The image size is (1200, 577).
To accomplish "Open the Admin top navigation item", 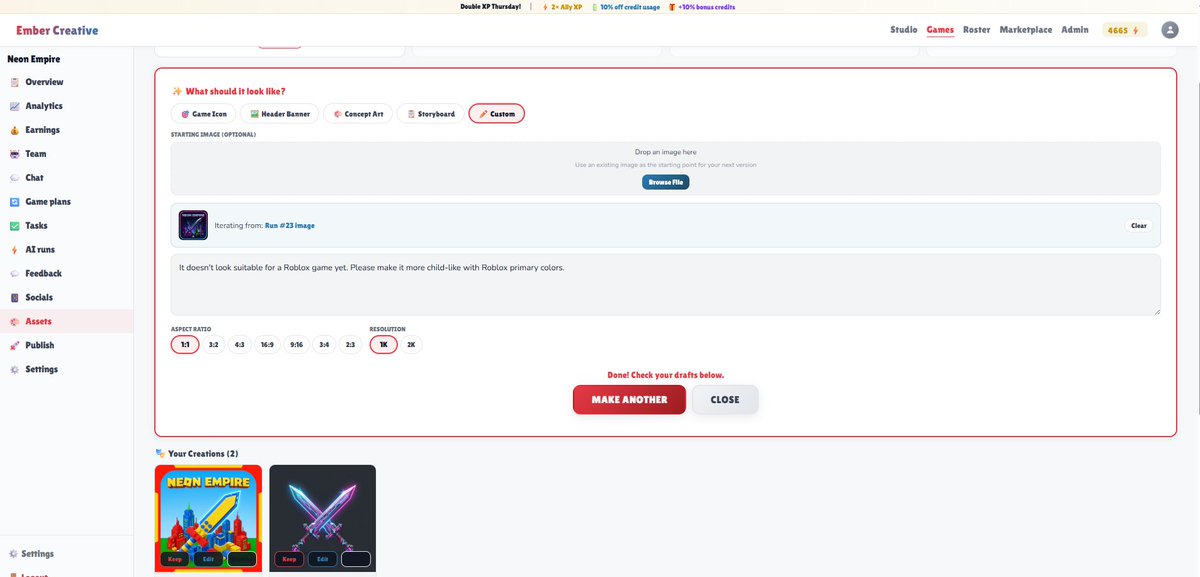I will tap(1075, 30).
